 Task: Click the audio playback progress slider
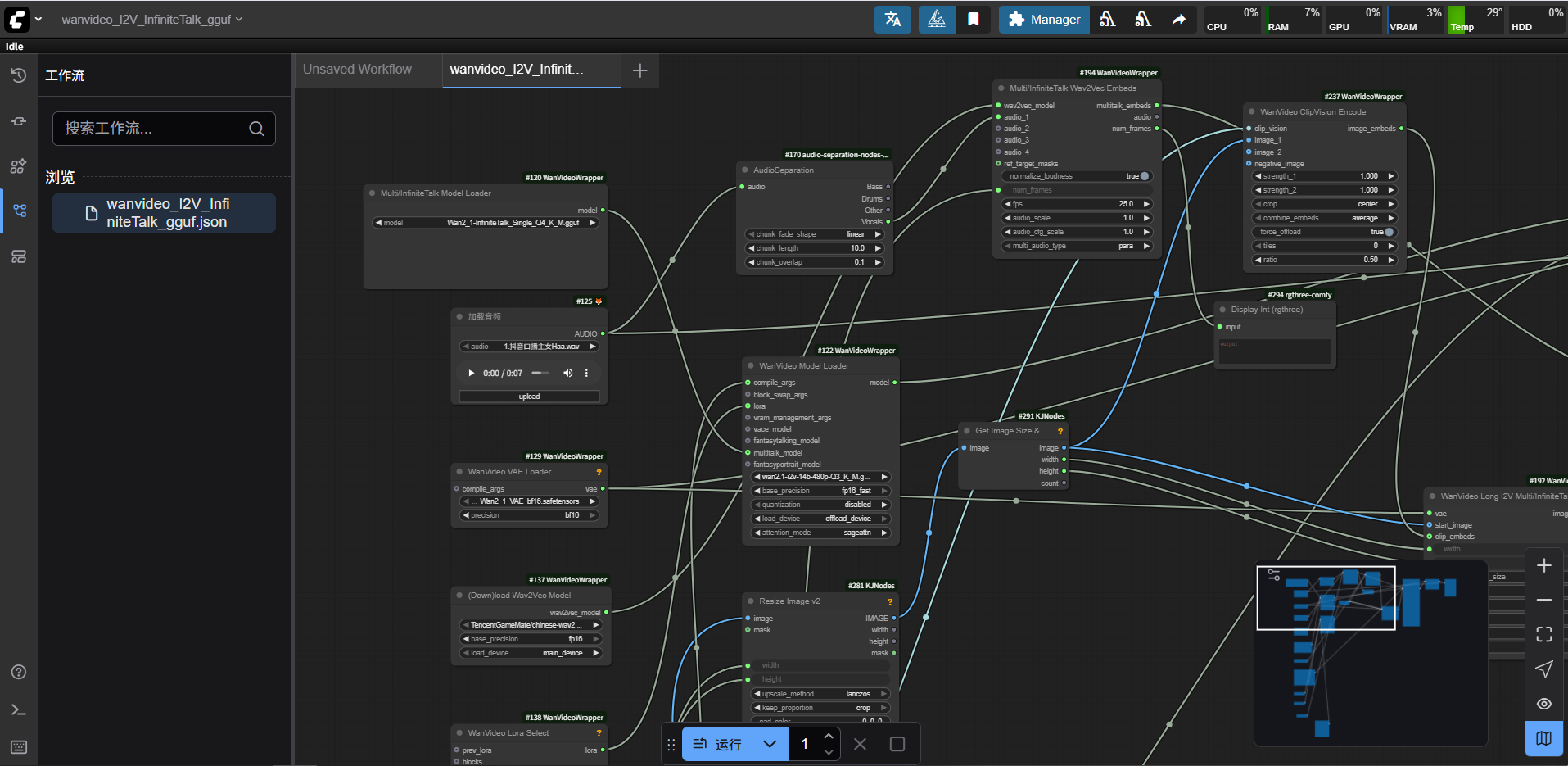click(540, 373)
